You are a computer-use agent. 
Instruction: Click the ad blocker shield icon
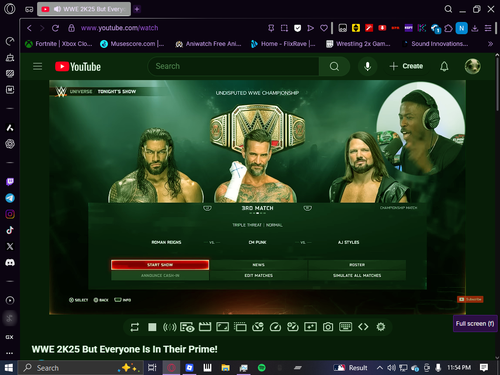click(297, 28)
